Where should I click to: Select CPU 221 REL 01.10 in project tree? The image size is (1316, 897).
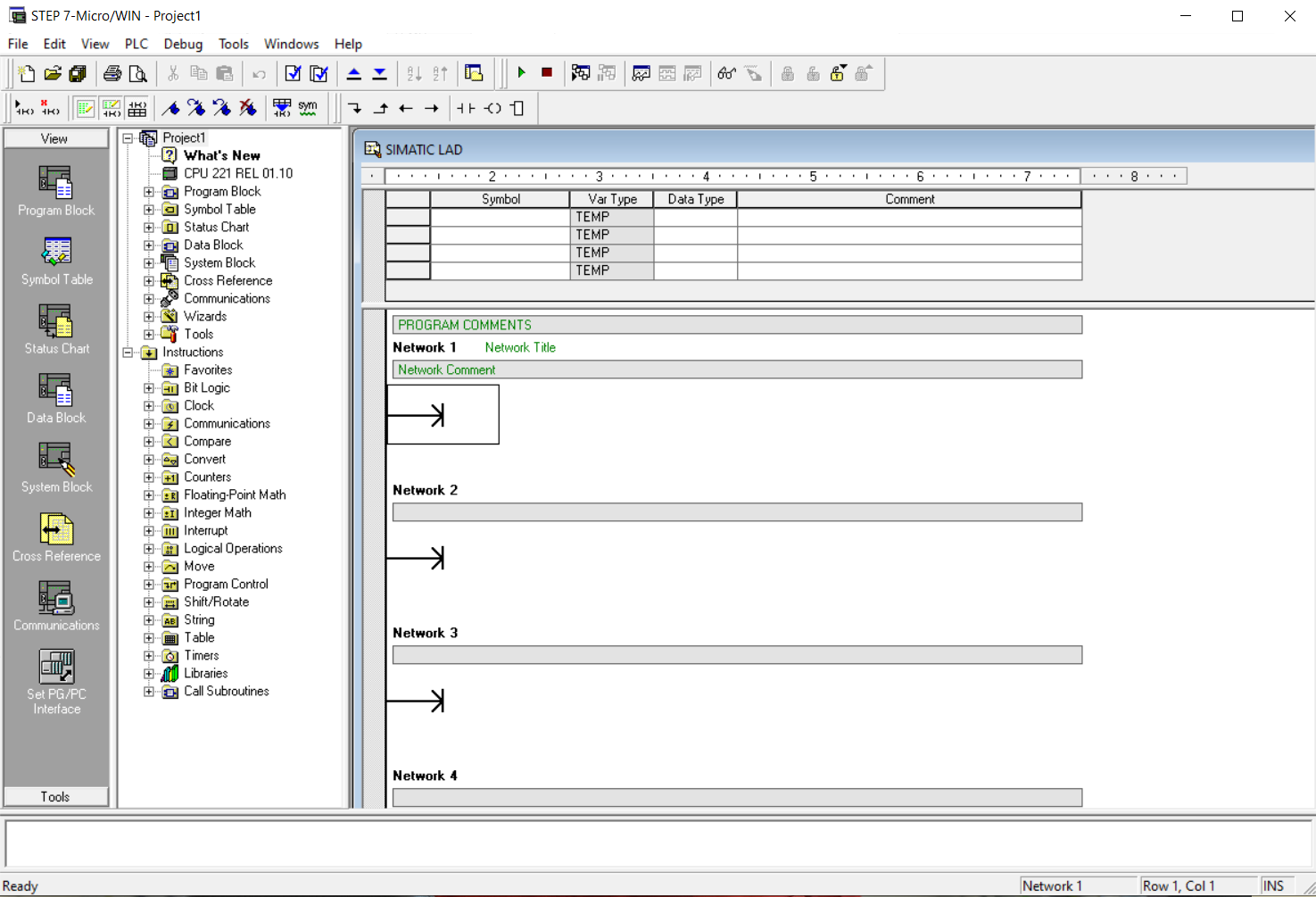(239, 173)
